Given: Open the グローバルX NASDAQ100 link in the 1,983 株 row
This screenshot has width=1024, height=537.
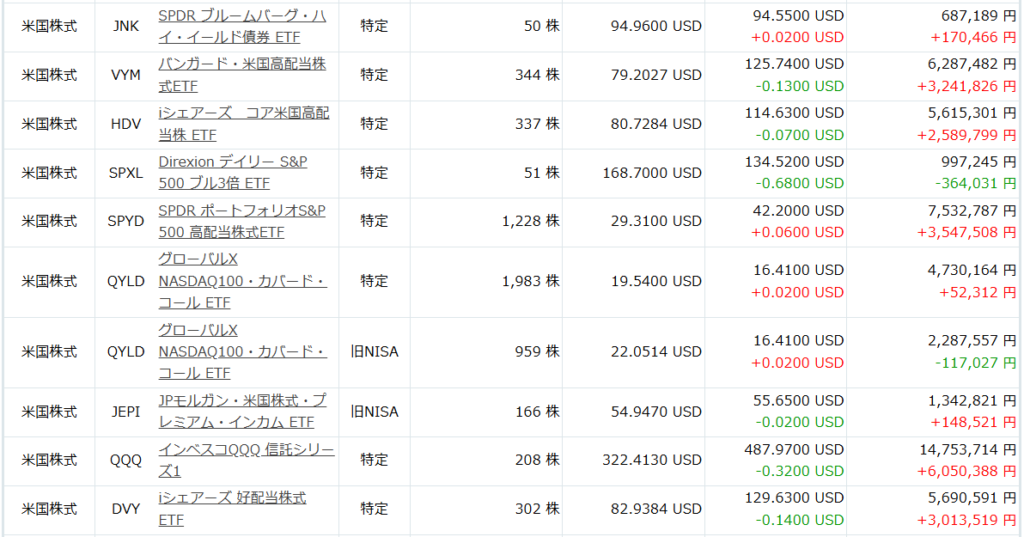Looking at the screenshot, I should click(242, 281).
